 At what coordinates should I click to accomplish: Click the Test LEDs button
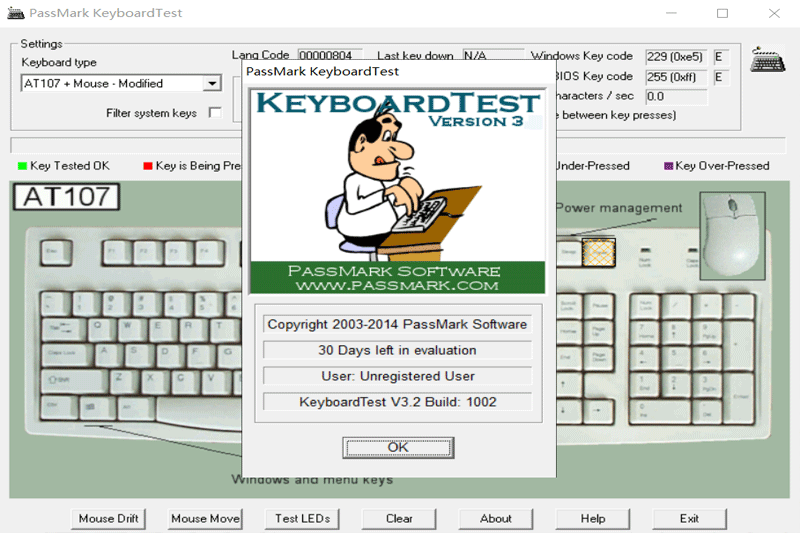(x=302, y=519)
